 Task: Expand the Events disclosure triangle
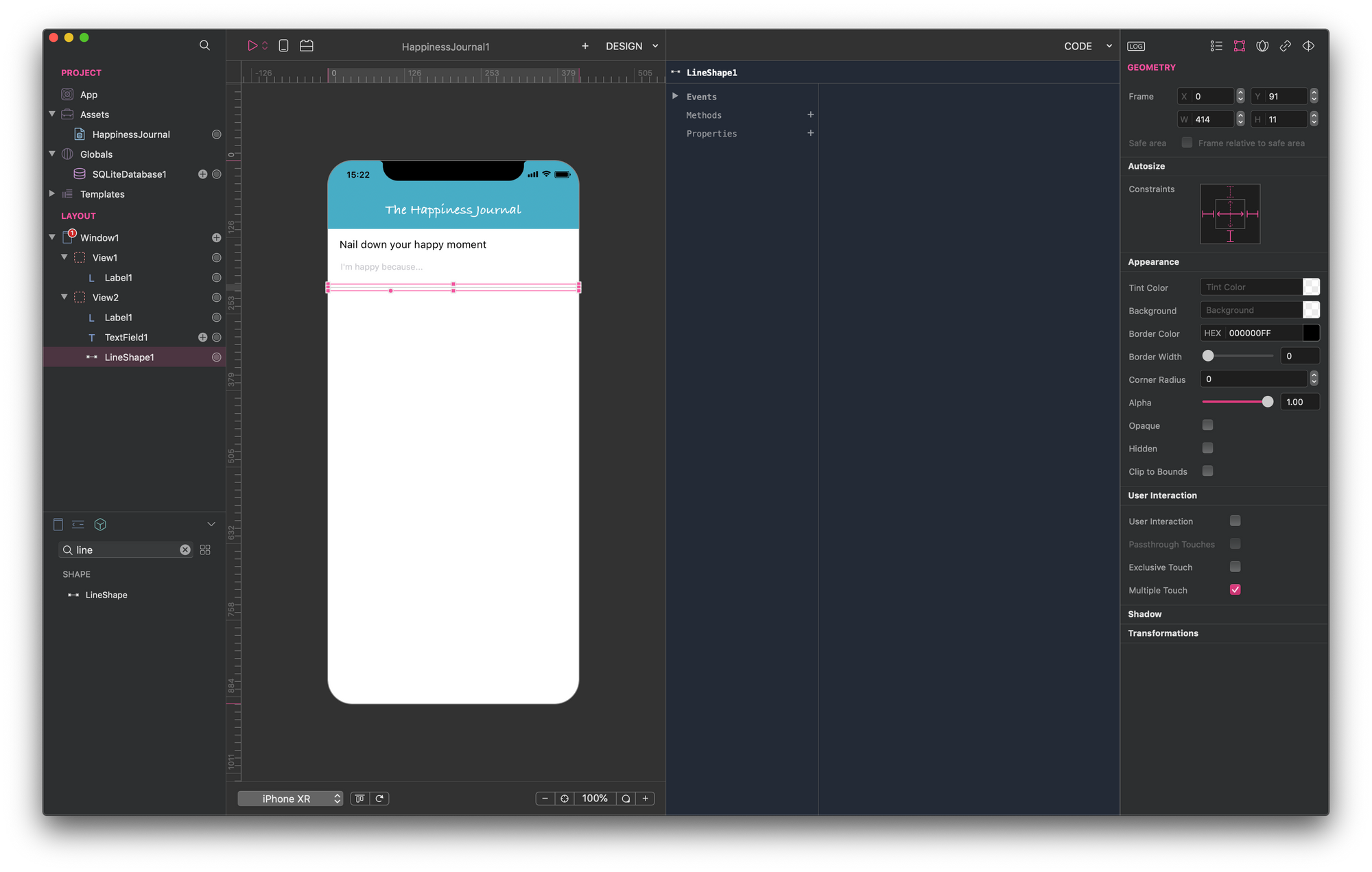click(x=675, y=97)
